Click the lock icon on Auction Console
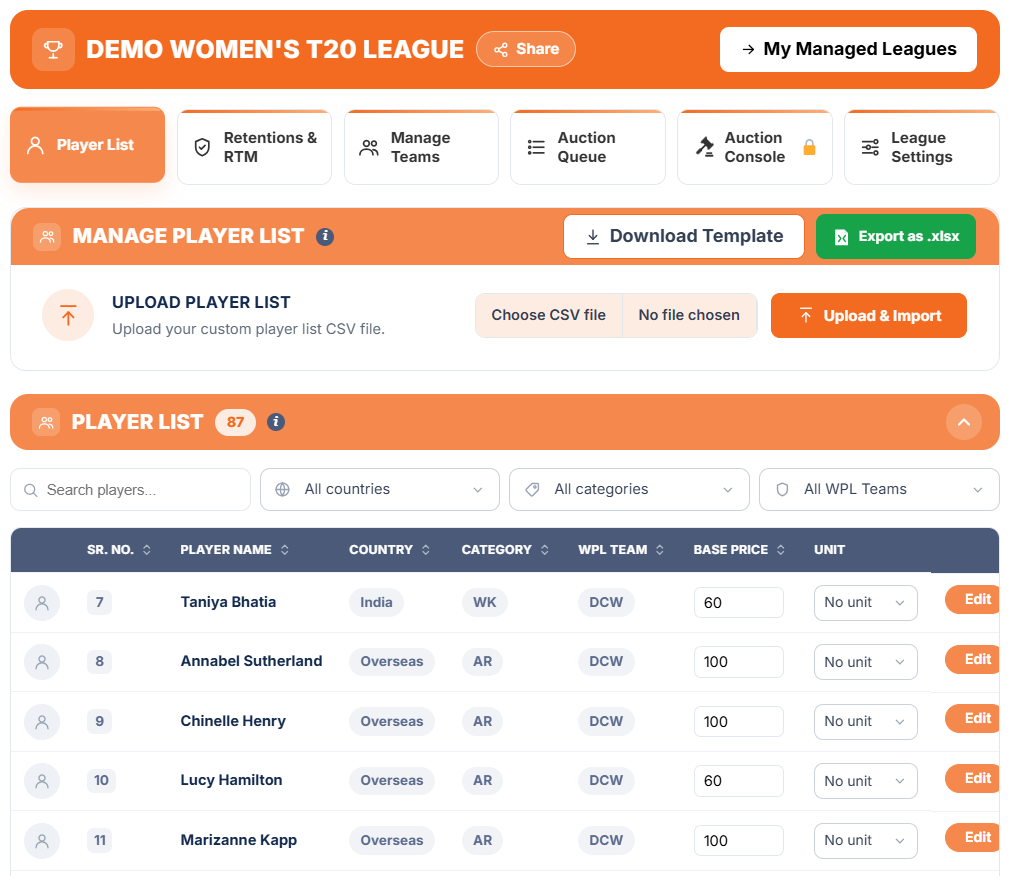 [x=809, y=148]
